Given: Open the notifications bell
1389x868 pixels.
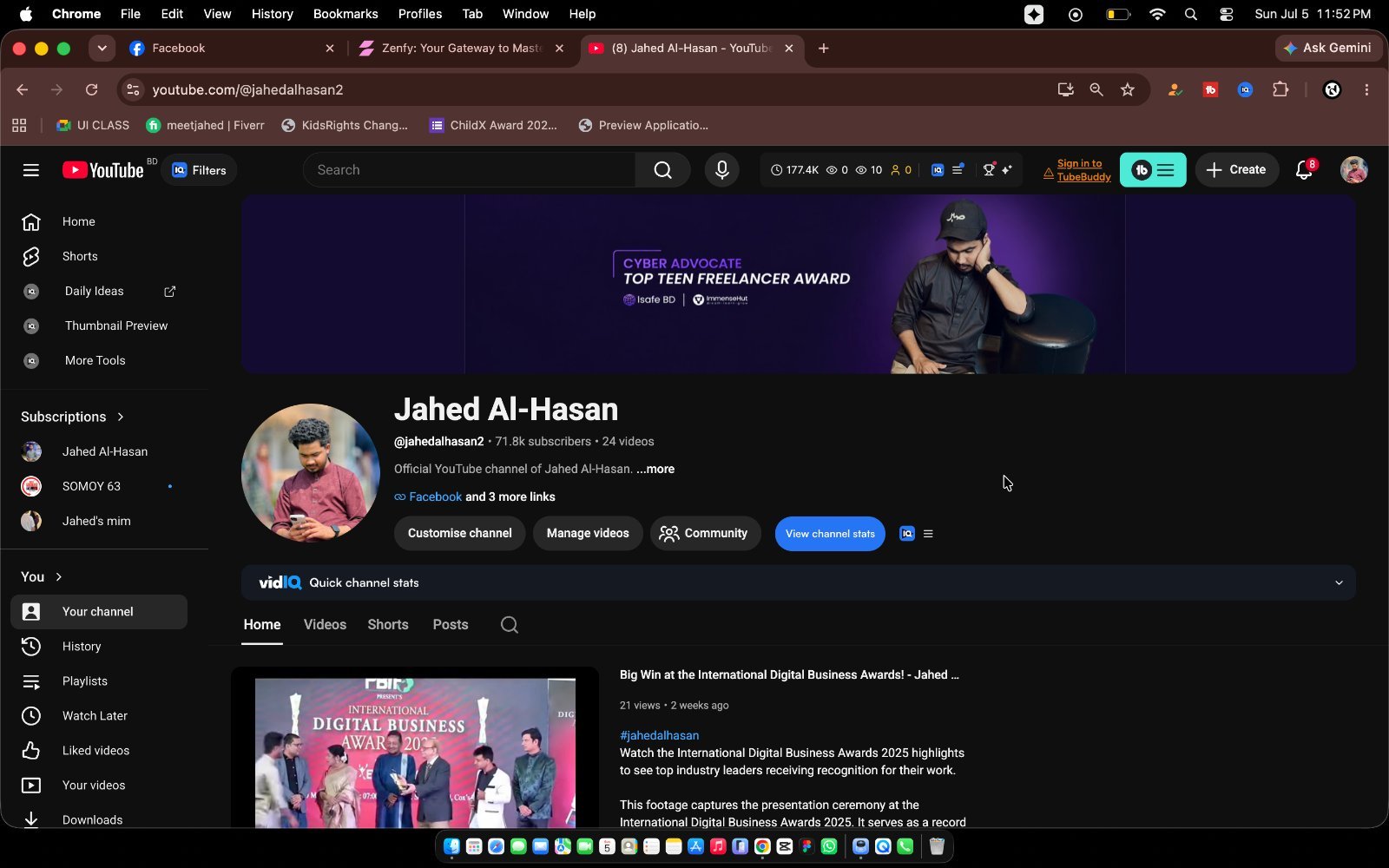Looking at the screenshot, I should (x=1304, y=170).
